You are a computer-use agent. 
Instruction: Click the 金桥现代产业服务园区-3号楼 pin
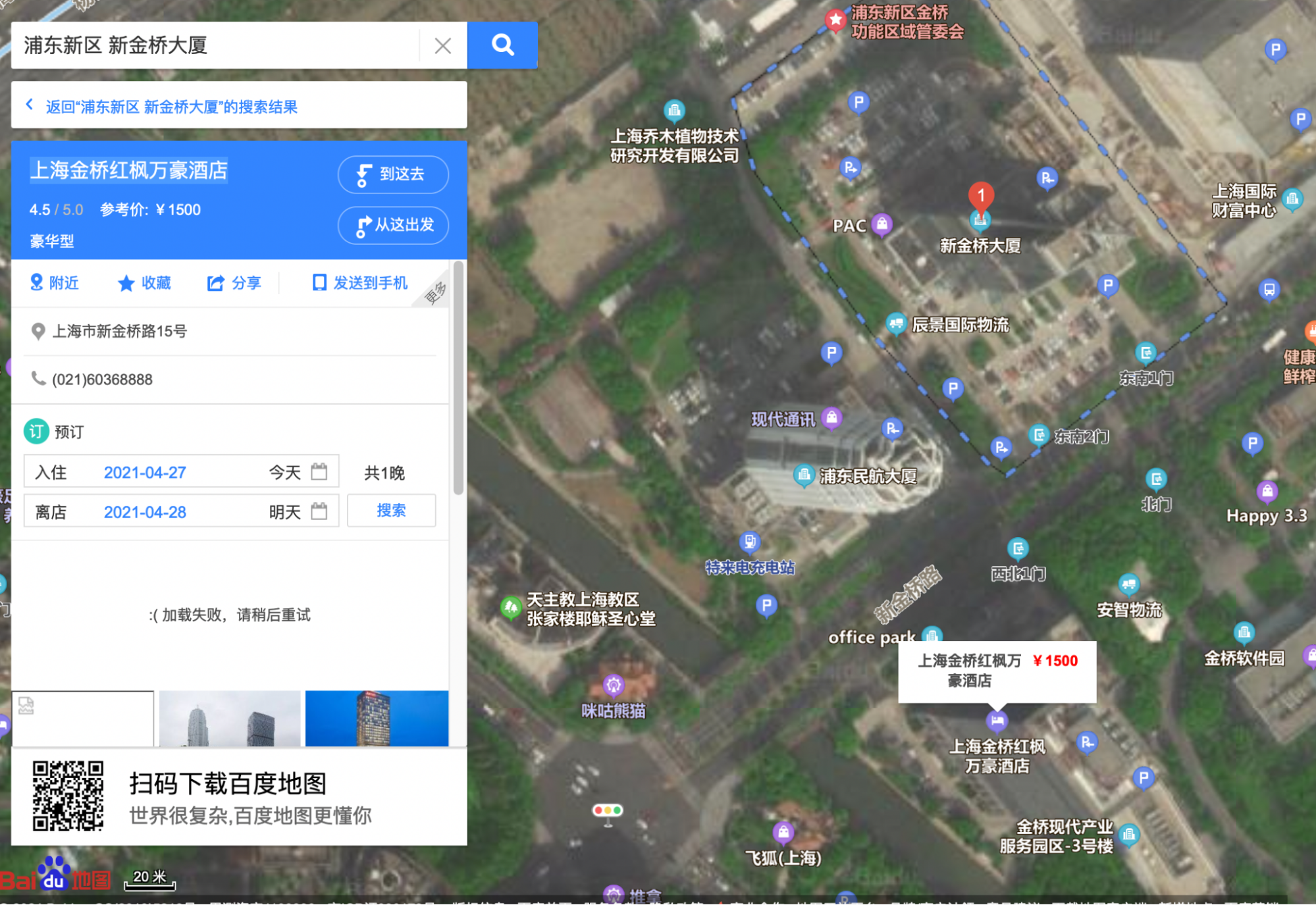tap(1128, 835)
